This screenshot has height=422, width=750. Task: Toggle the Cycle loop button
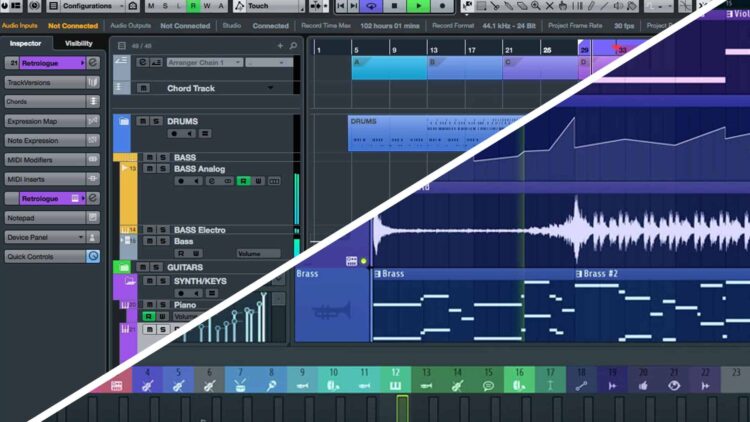[x=371, y=6]
